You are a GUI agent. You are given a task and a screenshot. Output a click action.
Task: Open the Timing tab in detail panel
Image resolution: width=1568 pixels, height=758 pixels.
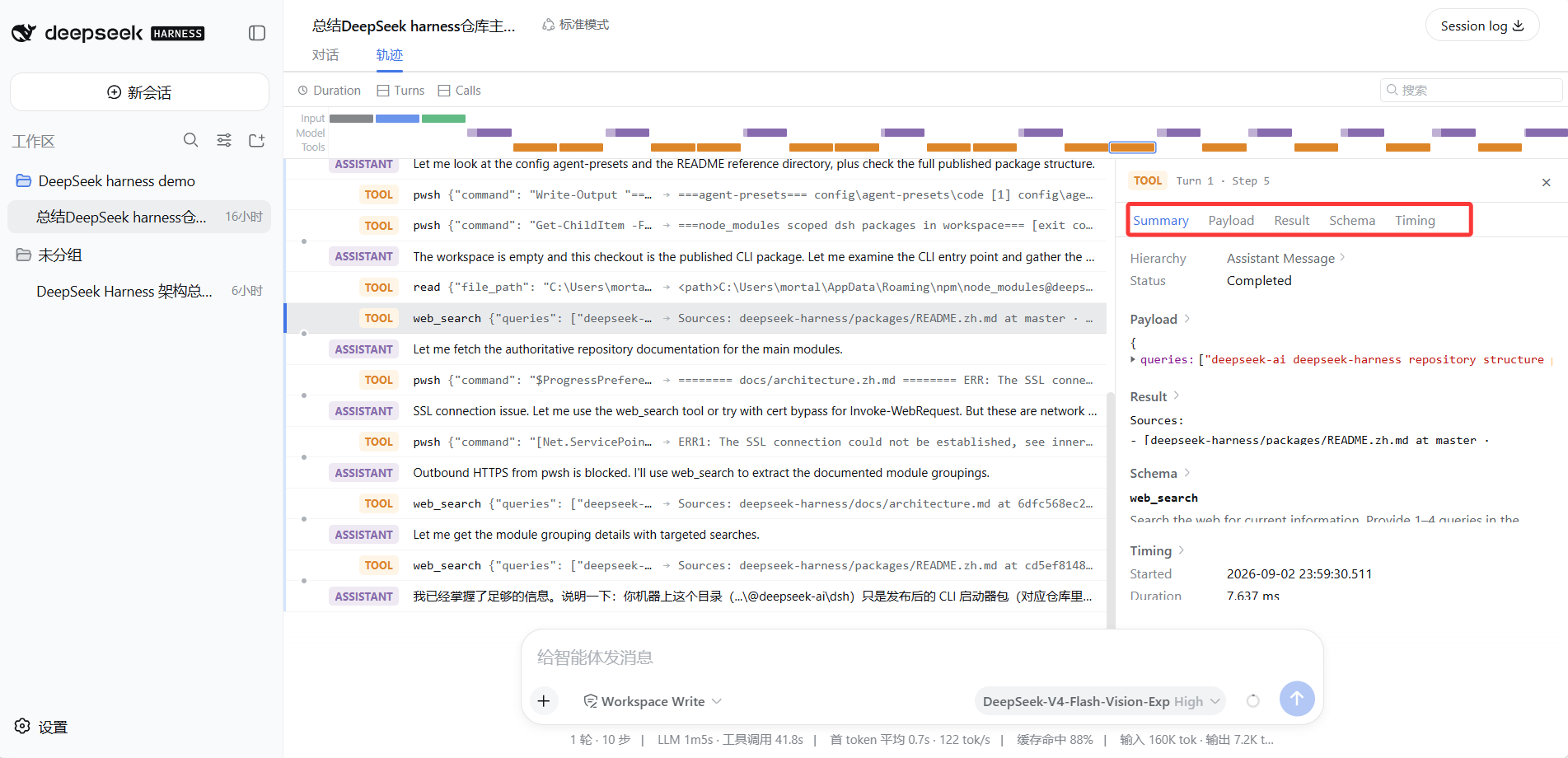pos(1415,220)
